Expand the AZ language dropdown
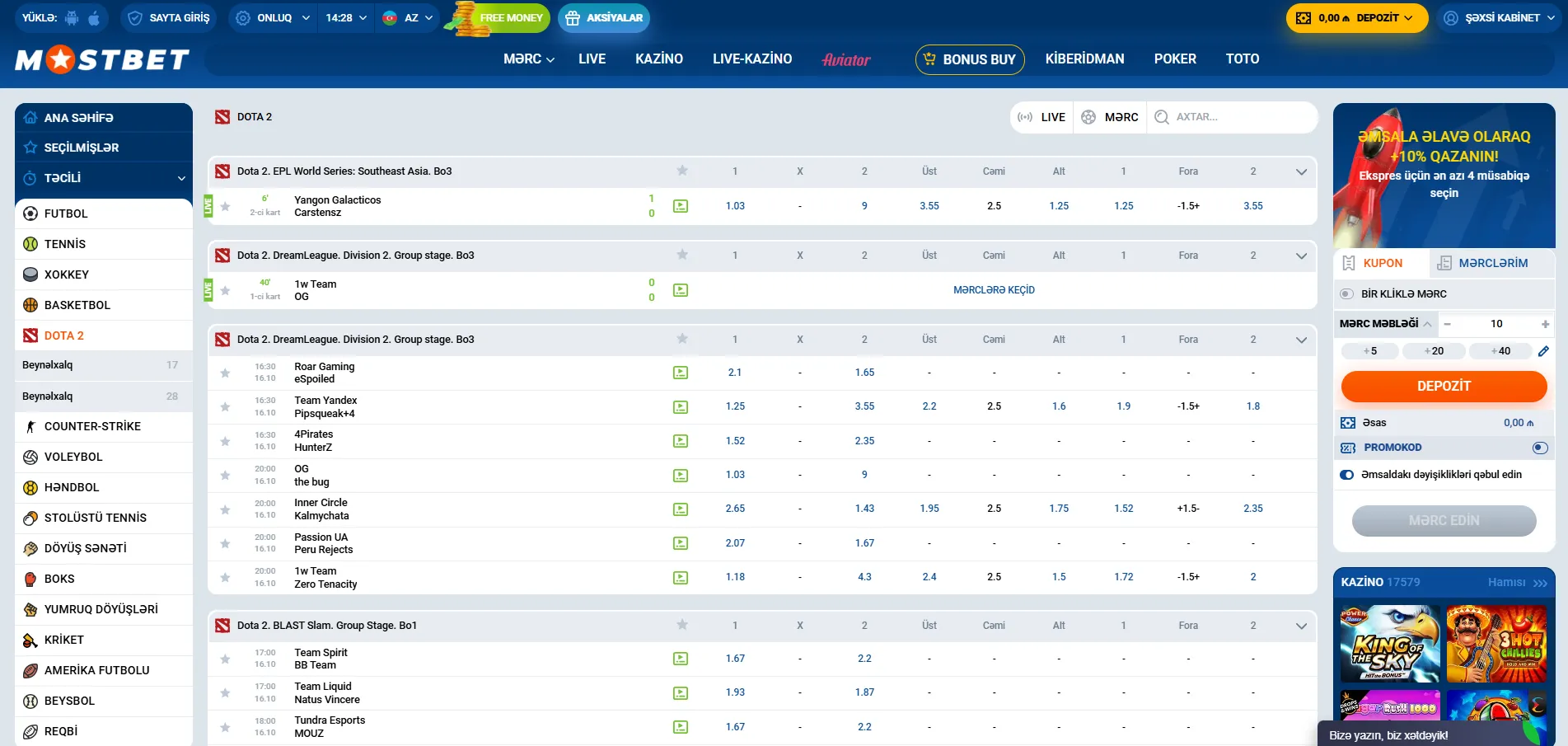The image size is (1568, 746). click(x=409, y=17)
